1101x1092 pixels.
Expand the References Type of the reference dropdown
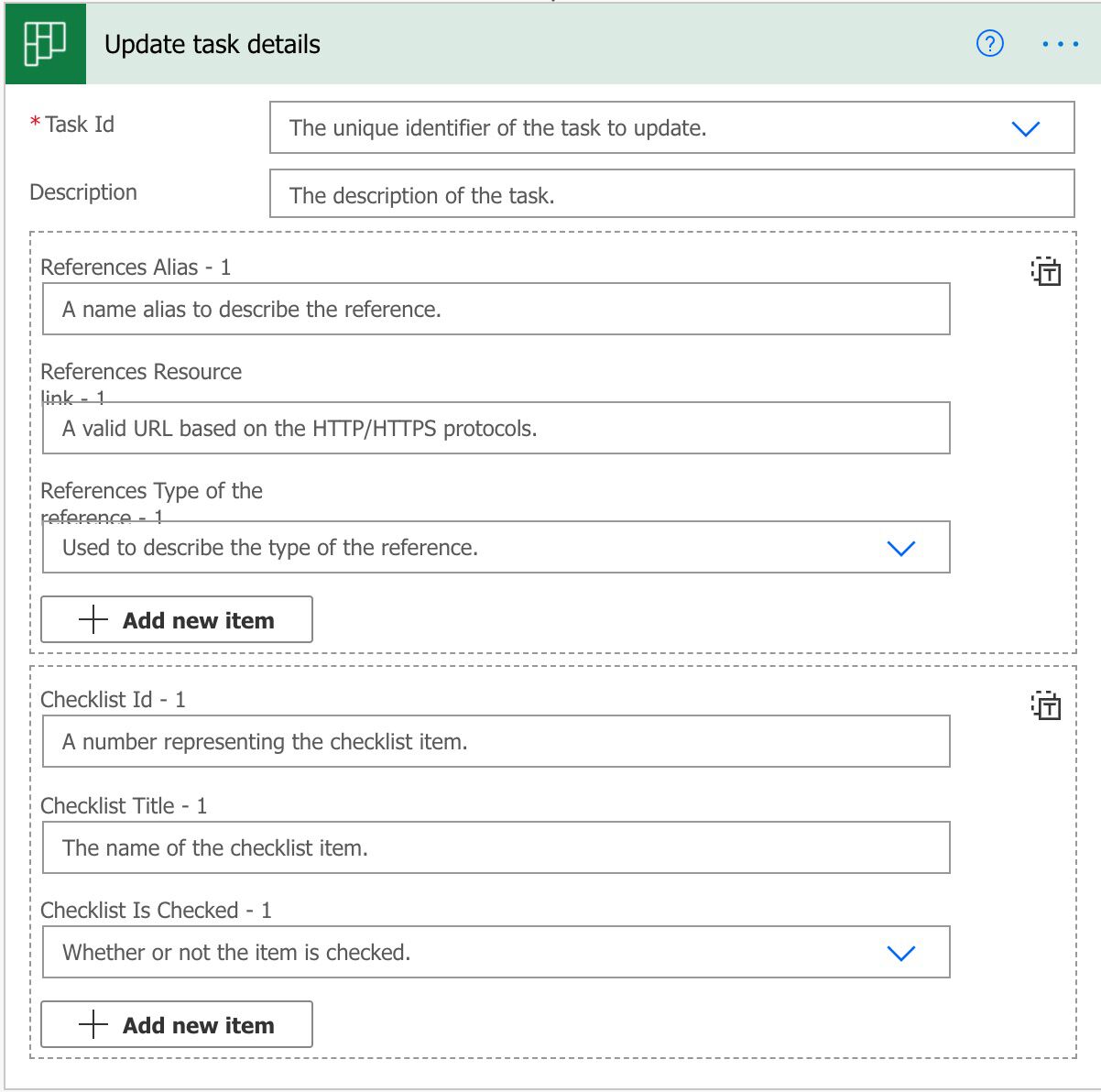[903, 547]
